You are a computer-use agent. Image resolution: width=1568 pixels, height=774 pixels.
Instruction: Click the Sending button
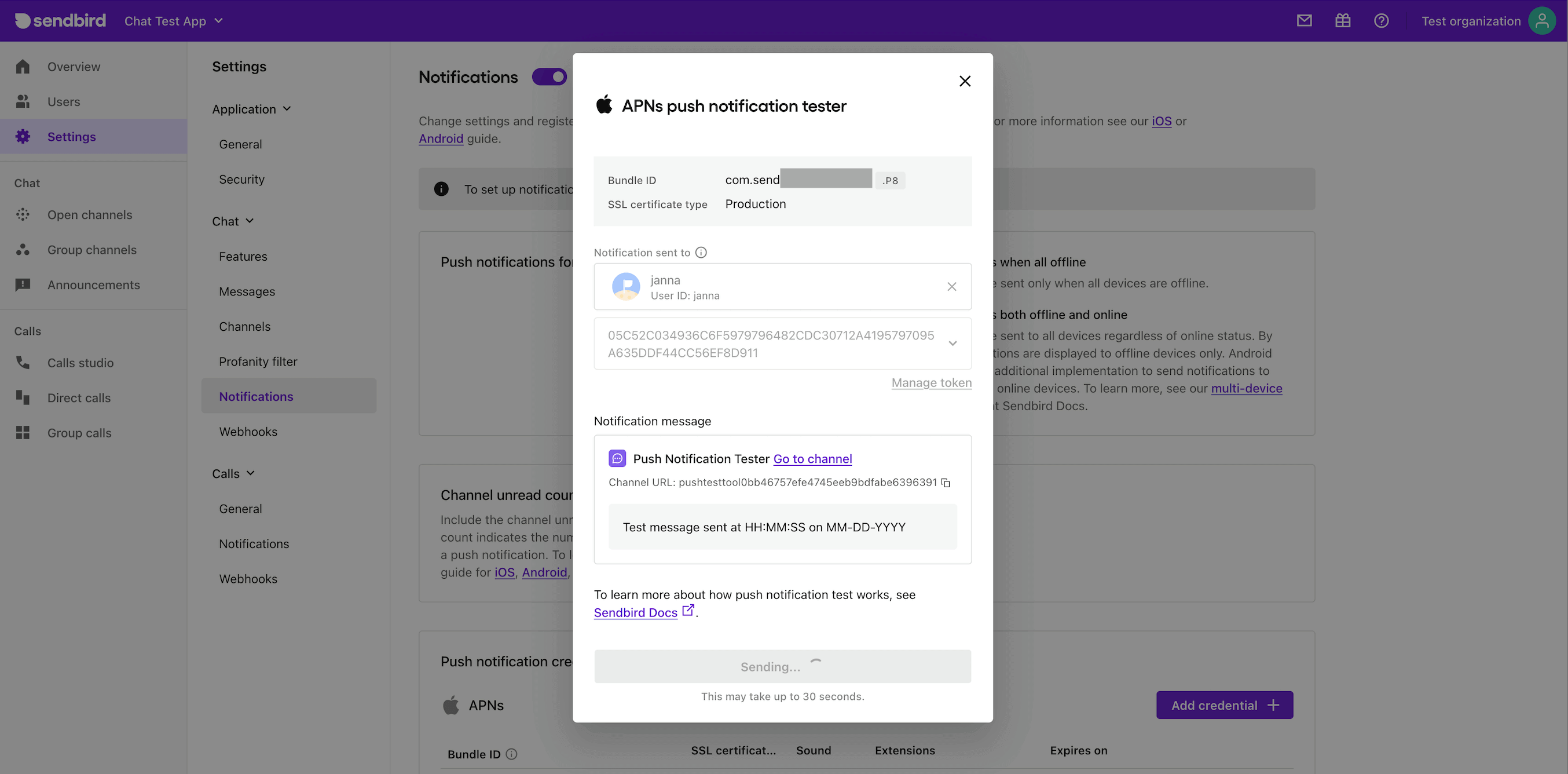pos(783,666)
